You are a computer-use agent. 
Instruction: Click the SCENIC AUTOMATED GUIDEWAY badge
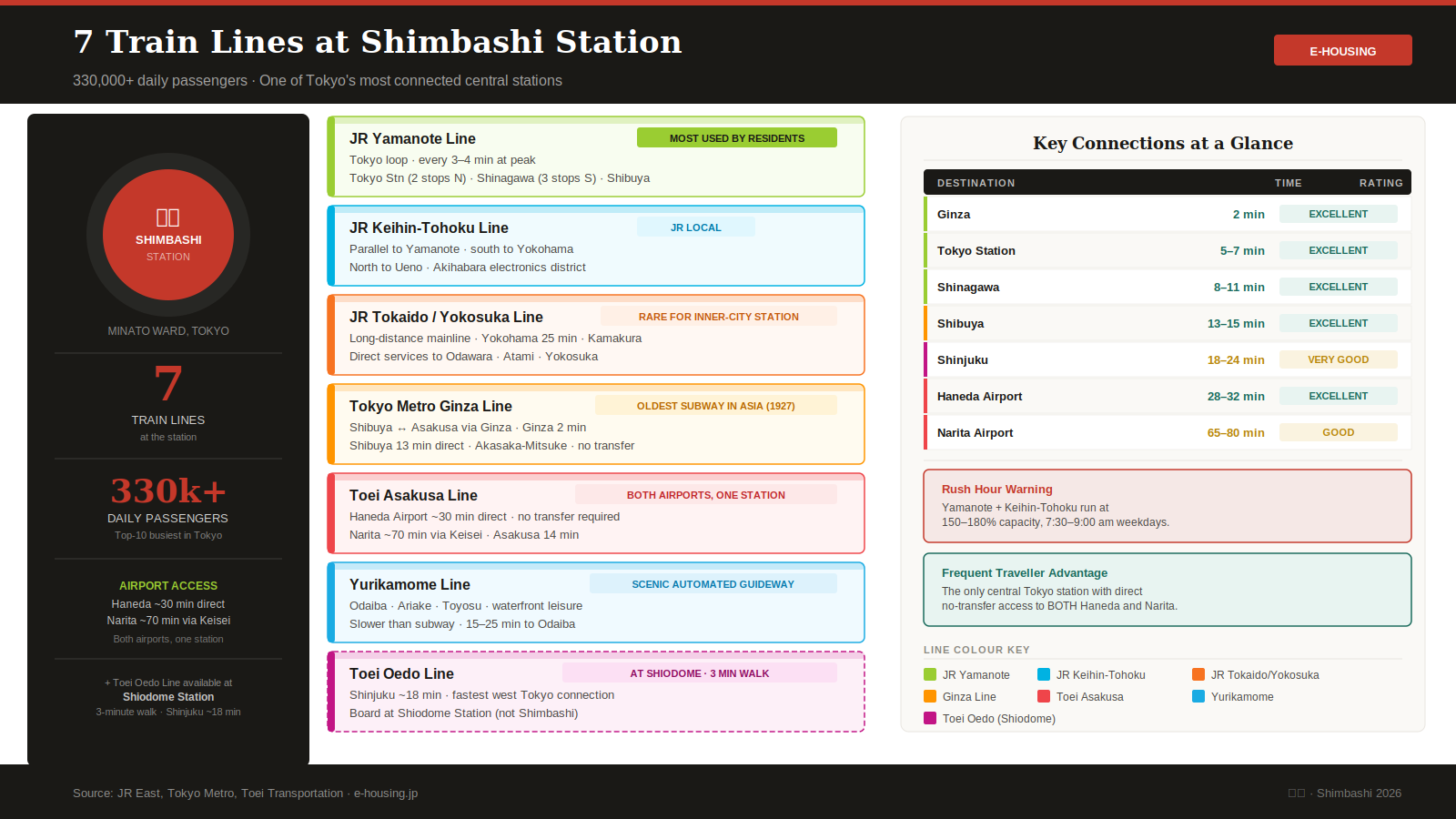click(713, 584)
